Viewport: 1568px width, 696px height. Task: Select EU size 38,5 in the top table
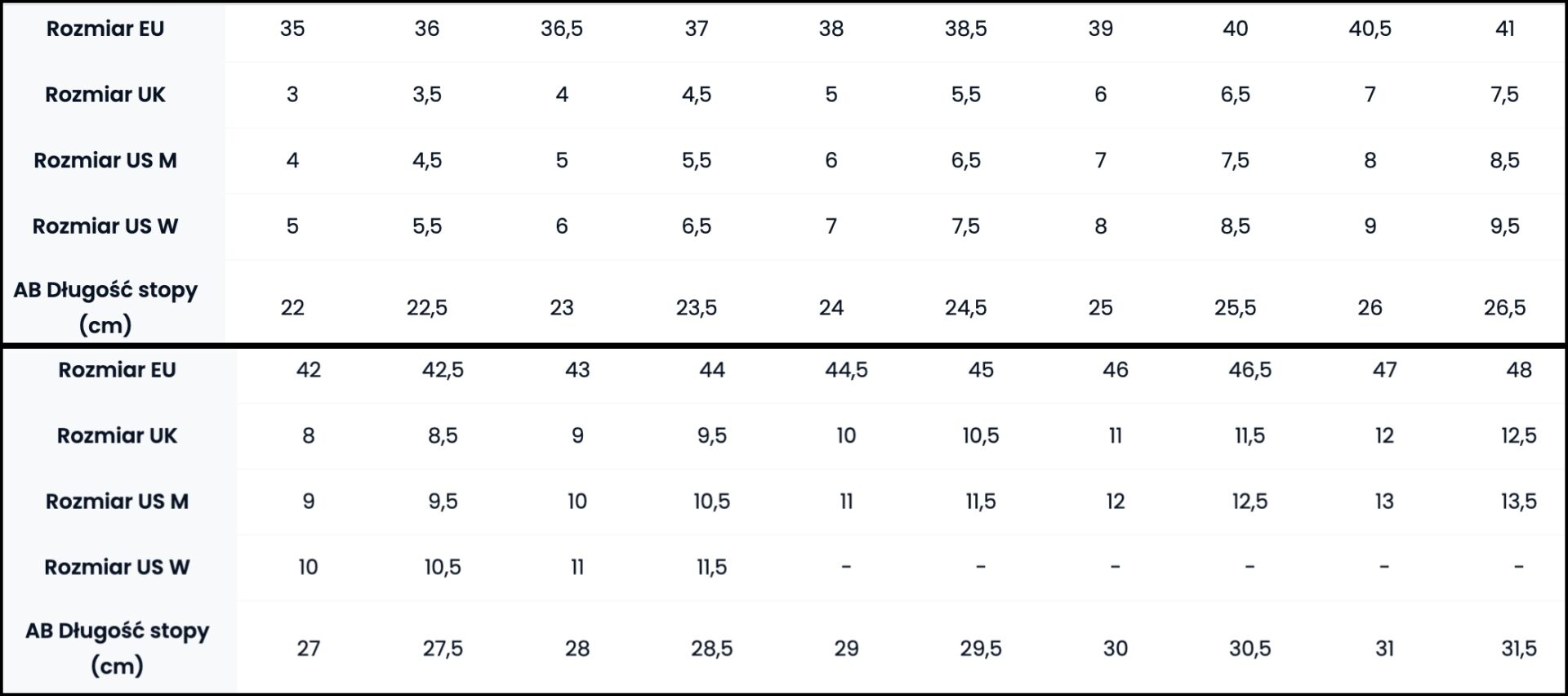click(965, 29)
